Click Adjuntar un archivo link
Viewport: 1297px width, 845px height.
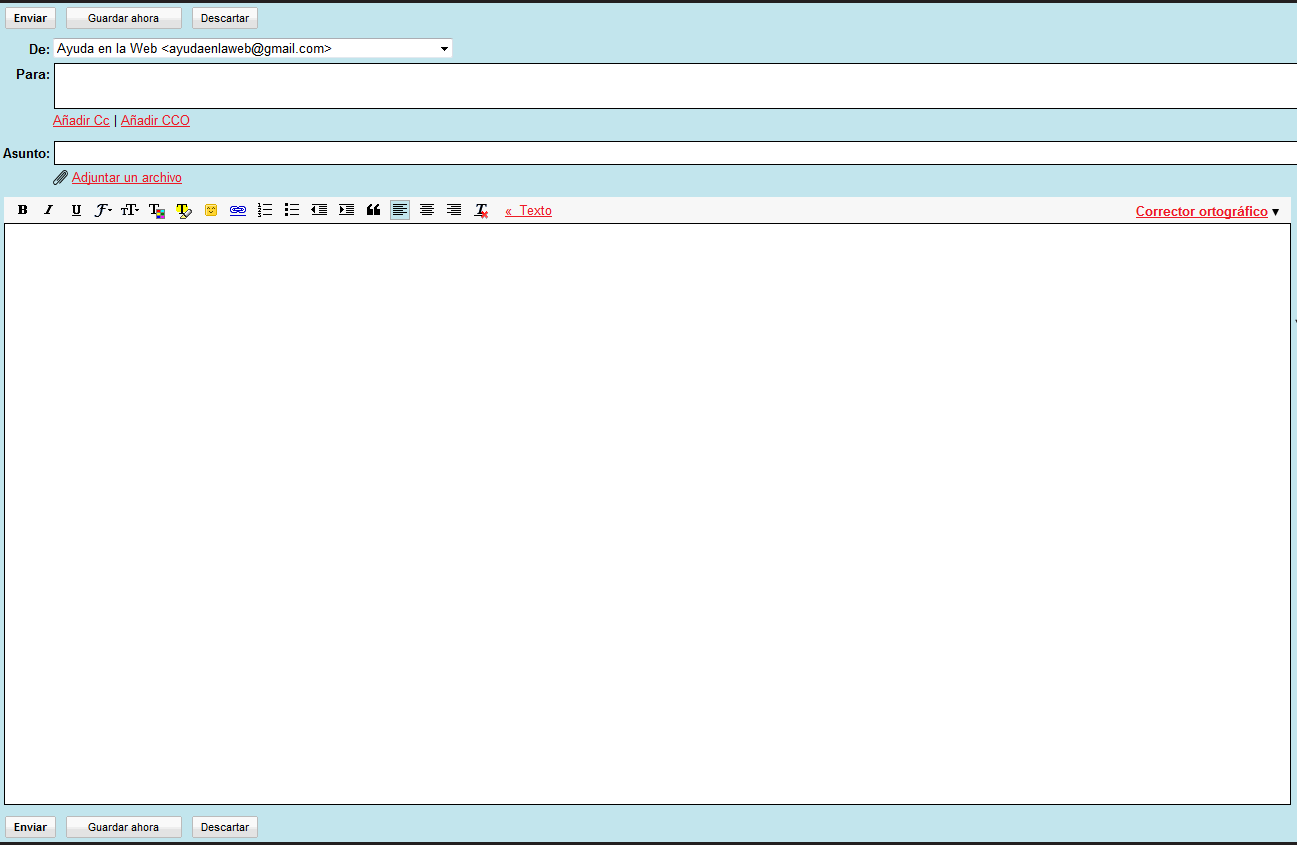[127, 178]
